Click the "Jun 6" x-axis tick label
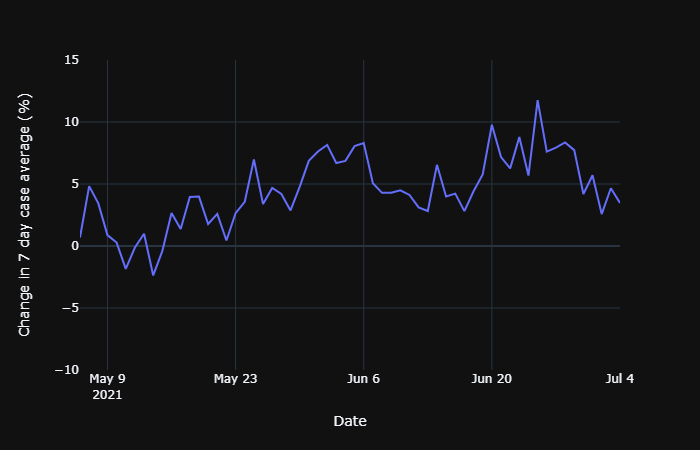 [x=363, y=379]
